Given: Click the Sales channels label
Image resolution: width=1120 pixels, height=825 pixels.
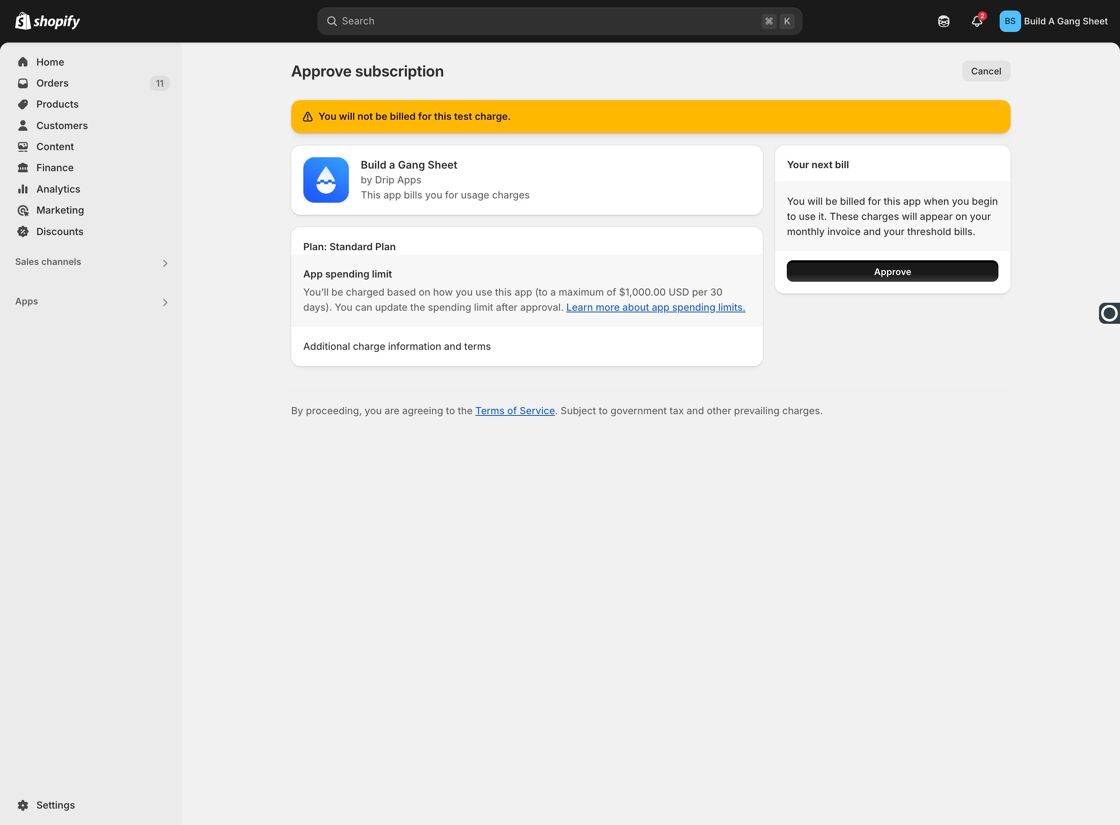Looking at the screenshot, I should [x=48, y=262].
